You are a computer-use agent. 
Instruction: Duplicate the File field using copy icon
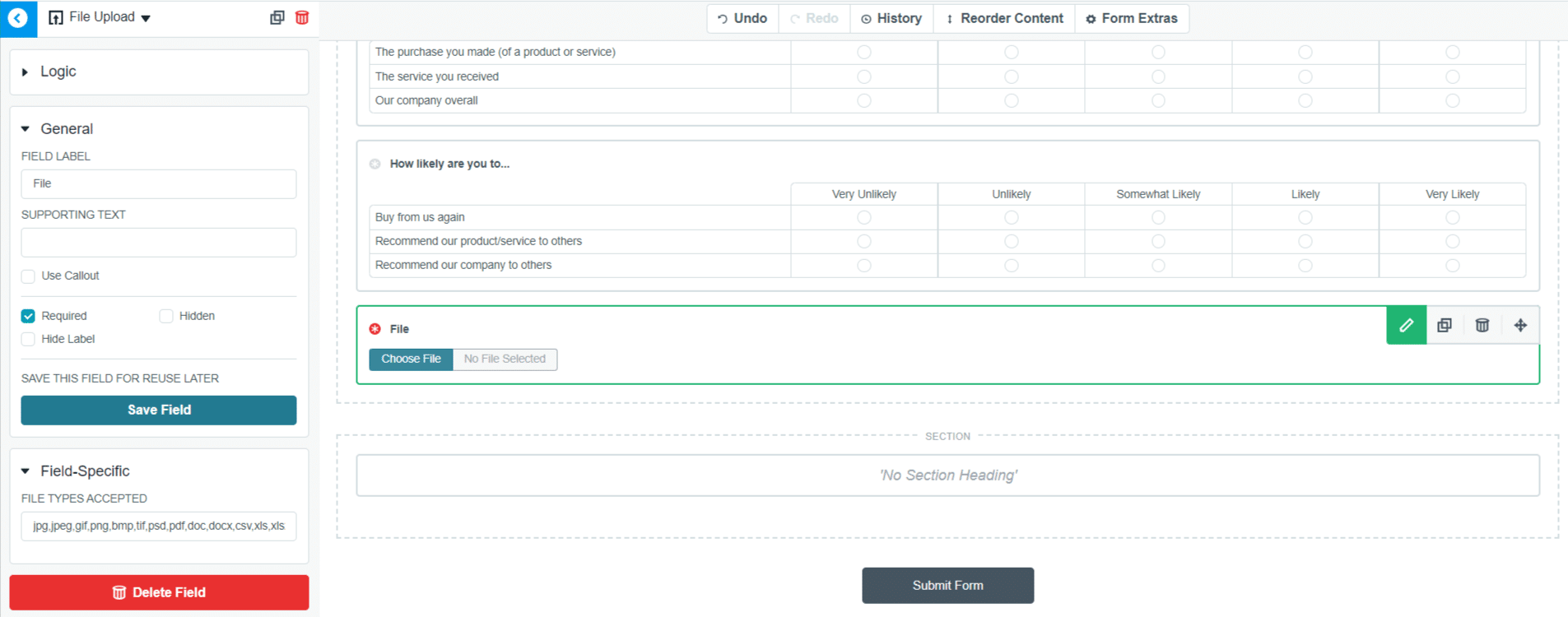click(x=1445, y=325)
